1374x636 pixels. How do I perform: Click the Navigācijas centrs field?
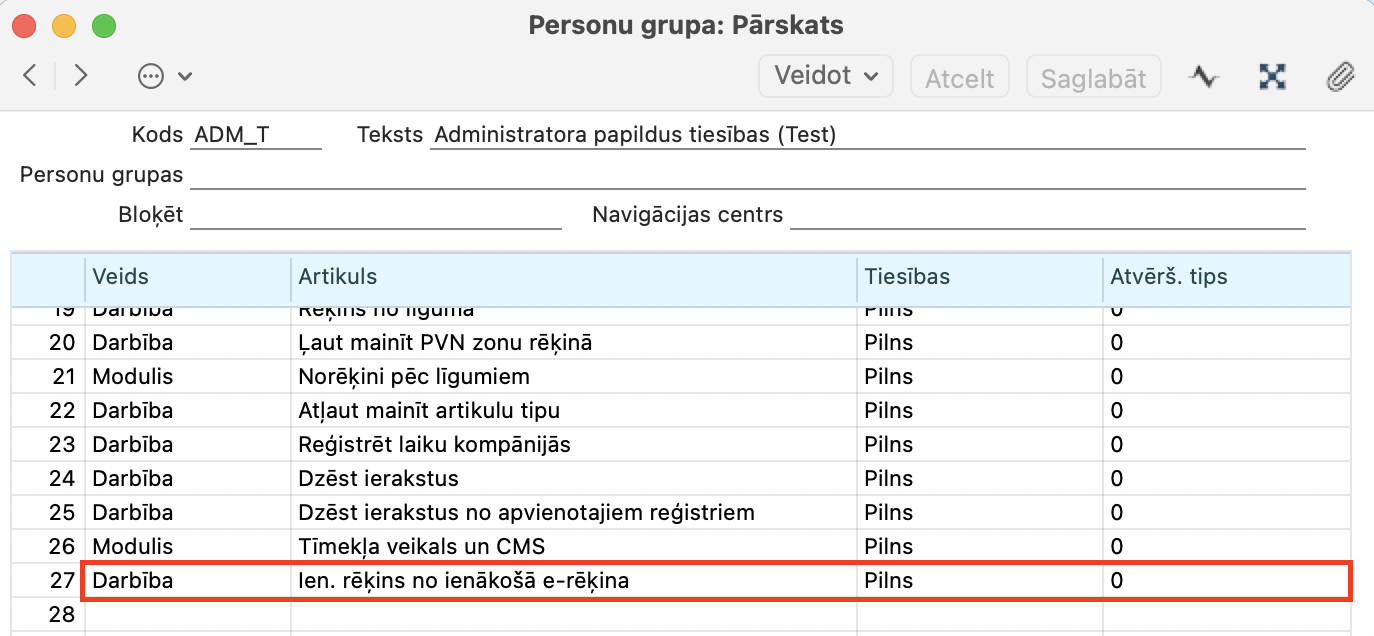[x=1046, y=215]
